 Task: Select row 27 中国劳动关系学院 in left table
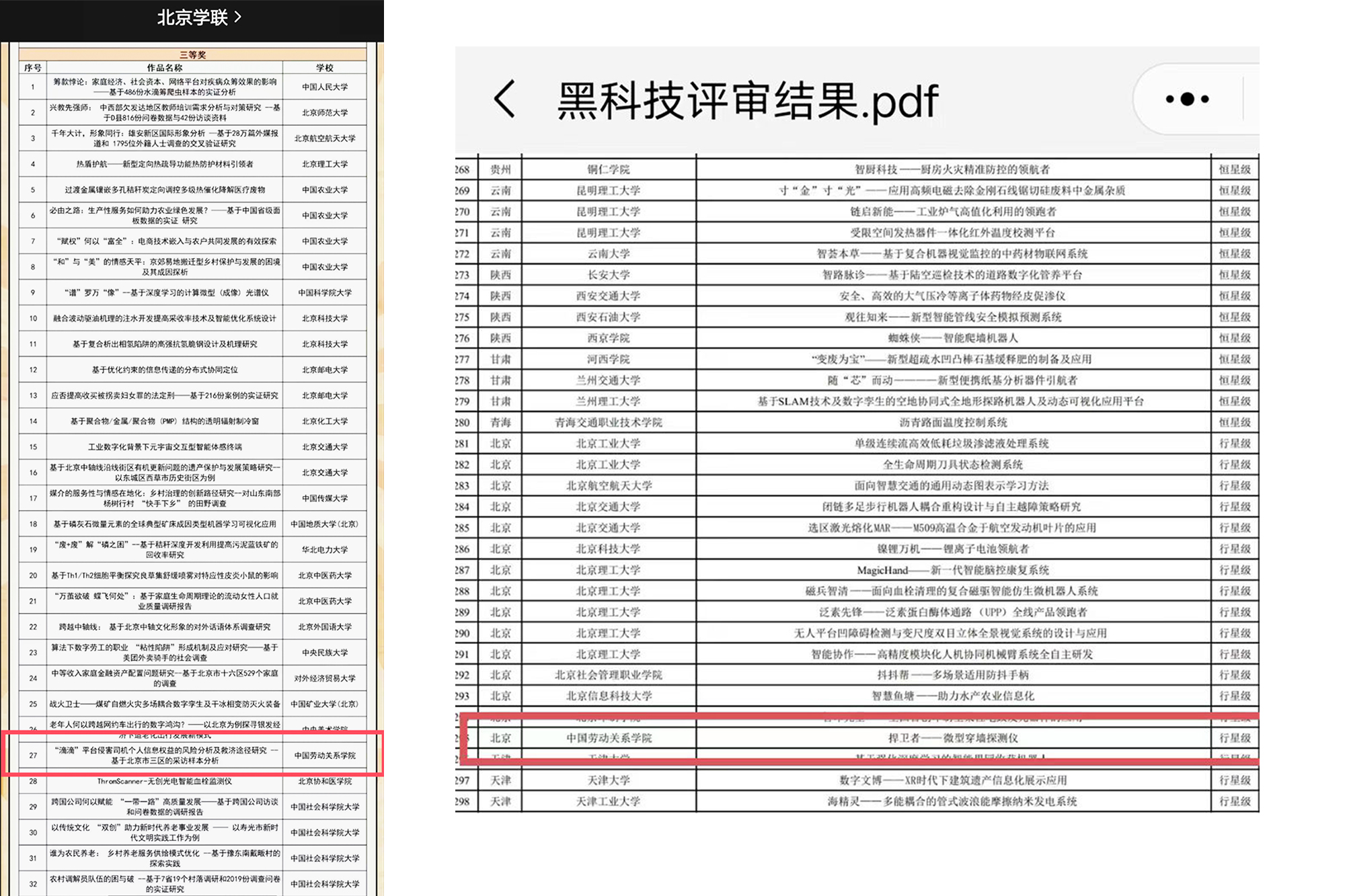pos(325,756)
